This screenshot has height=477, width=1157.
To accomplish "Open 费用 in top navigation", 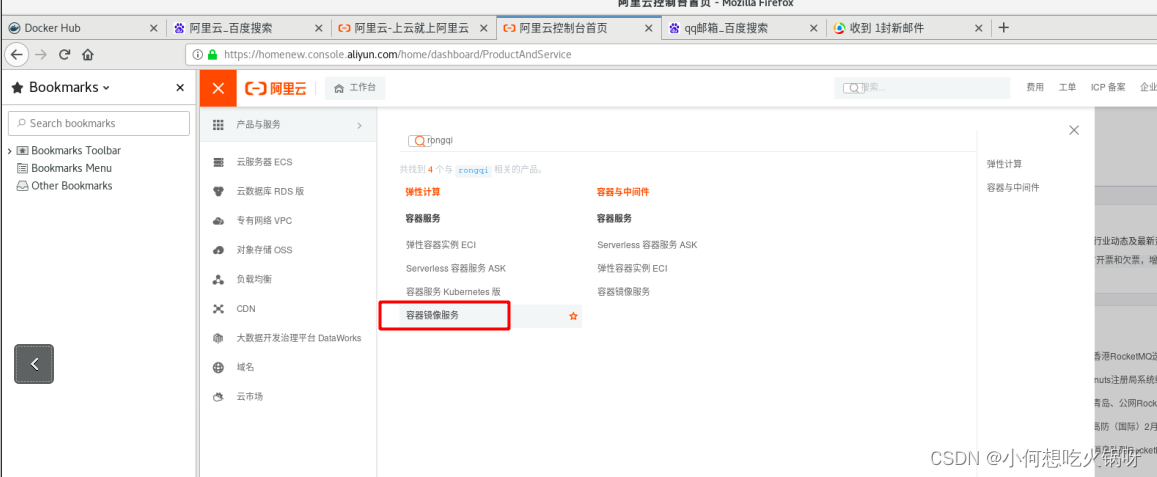I will coord(1035,87).
